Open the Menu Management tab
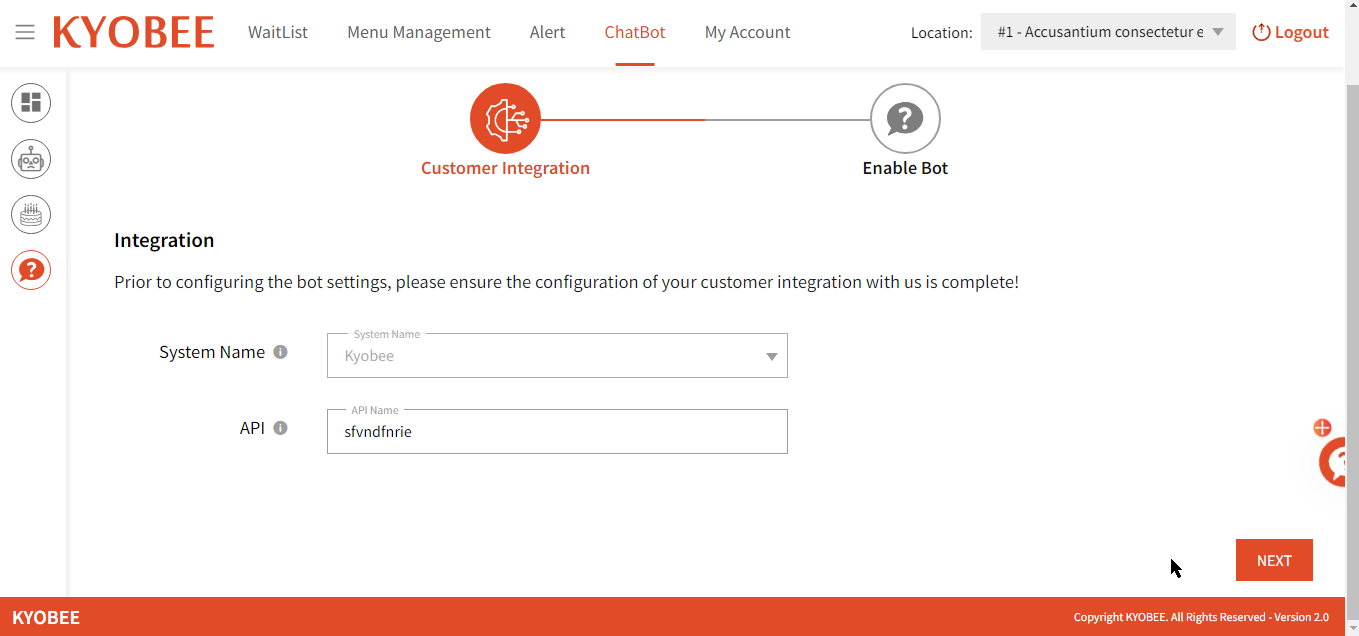Viewport: 1359px width, 636px height. [x=419, y=32]
